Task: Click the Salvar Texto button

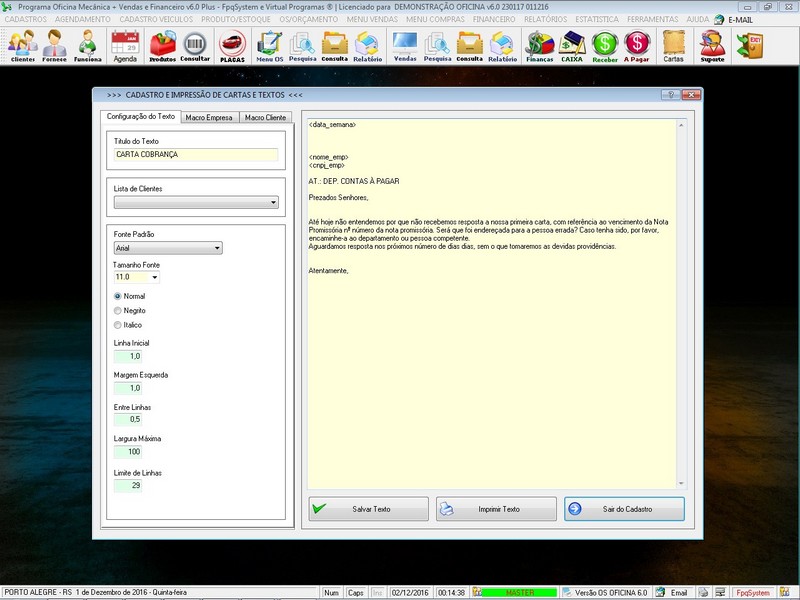Action: point(368,509)
